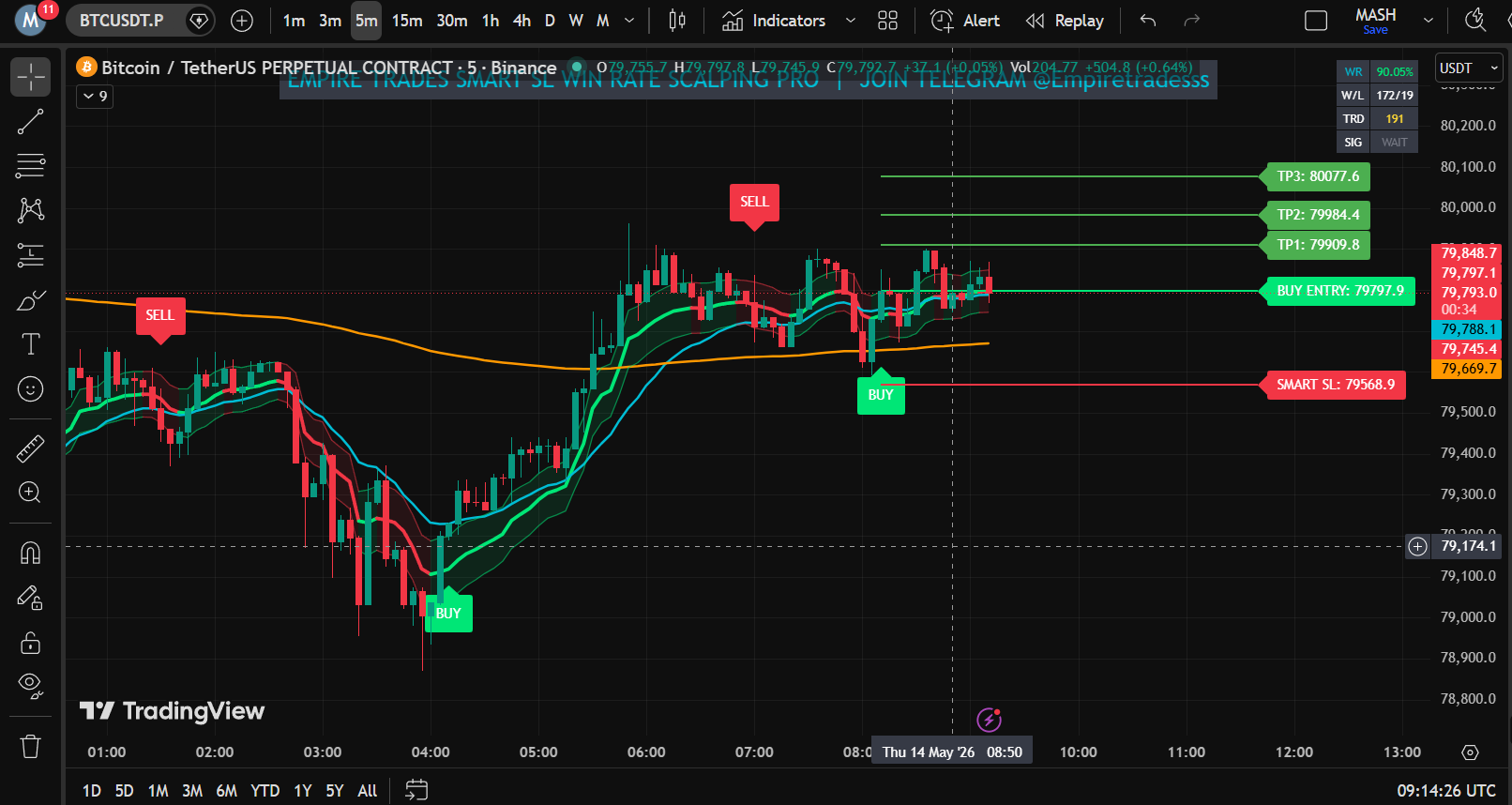
Task: Switch to the 4h timeframe
Action: coord(522,21)
